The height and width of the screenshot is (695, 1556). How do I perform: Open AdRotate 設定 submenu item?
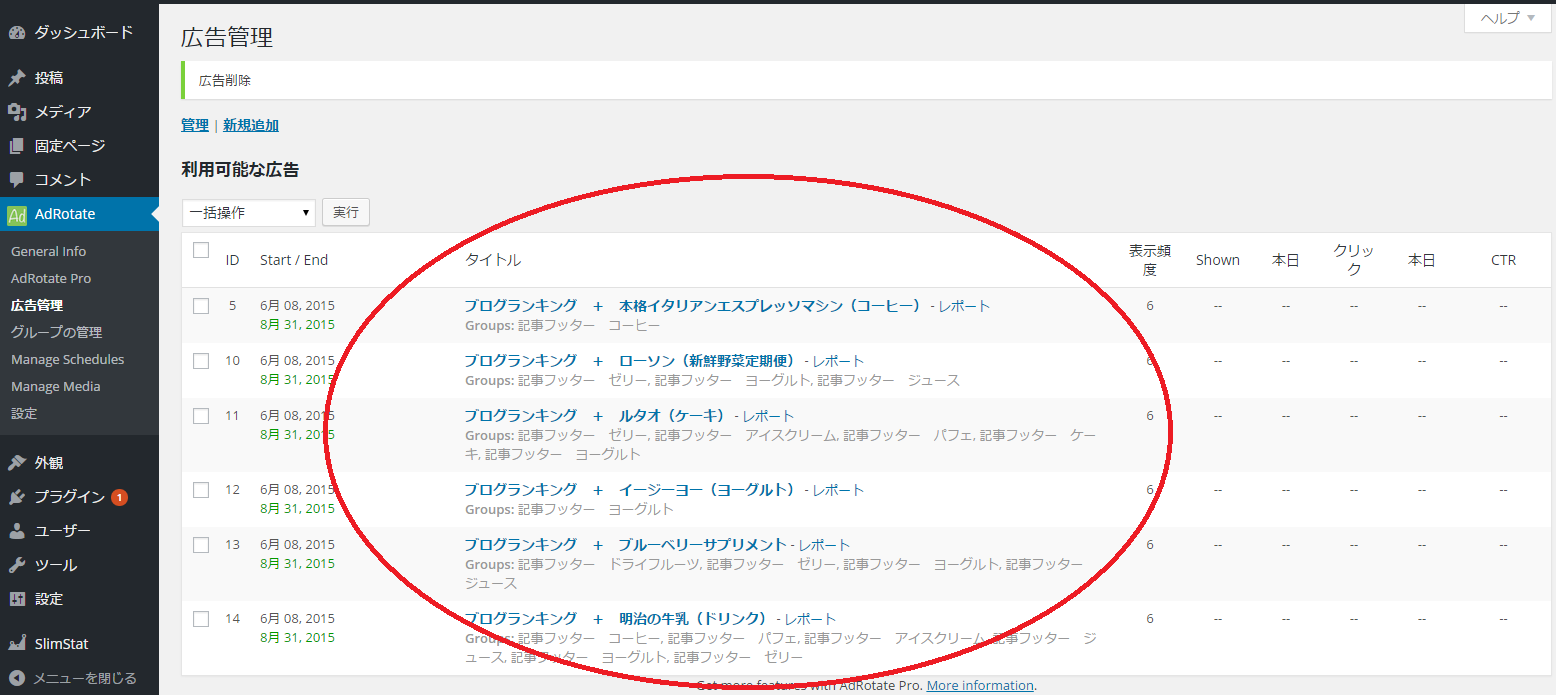tap(24, 413)
